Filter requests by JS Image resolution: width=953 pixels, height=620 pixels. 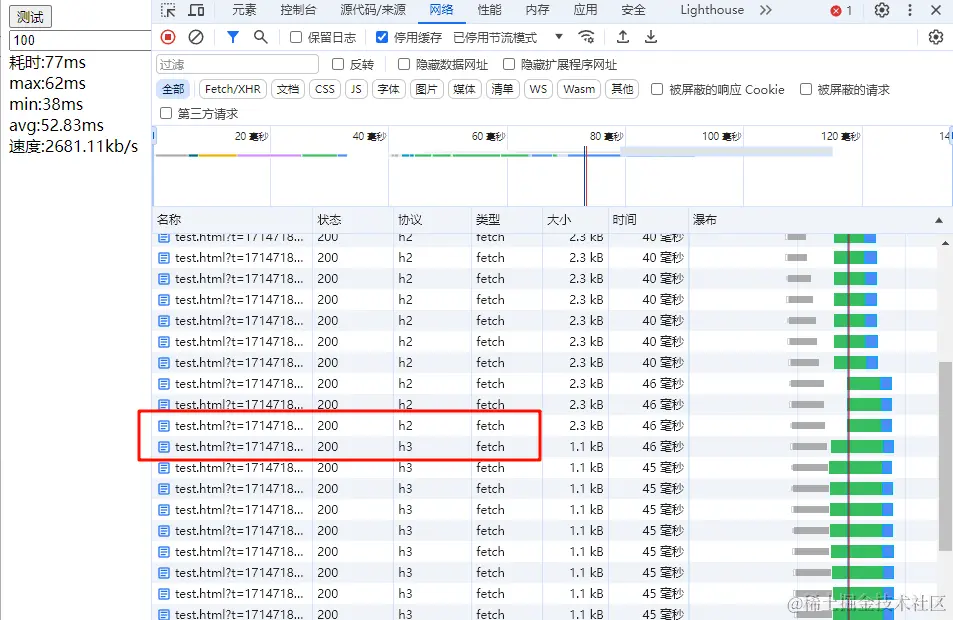click(356, 89)
